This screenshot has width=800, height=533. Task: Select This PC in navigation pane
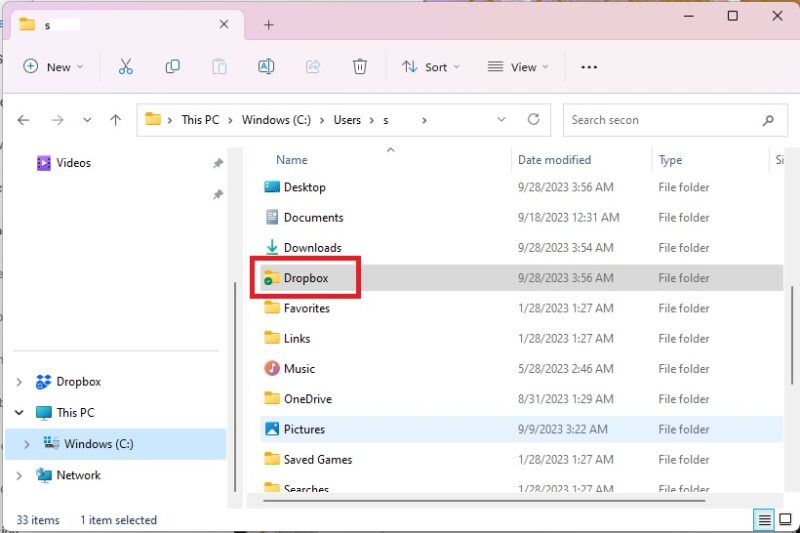[76, 413]
